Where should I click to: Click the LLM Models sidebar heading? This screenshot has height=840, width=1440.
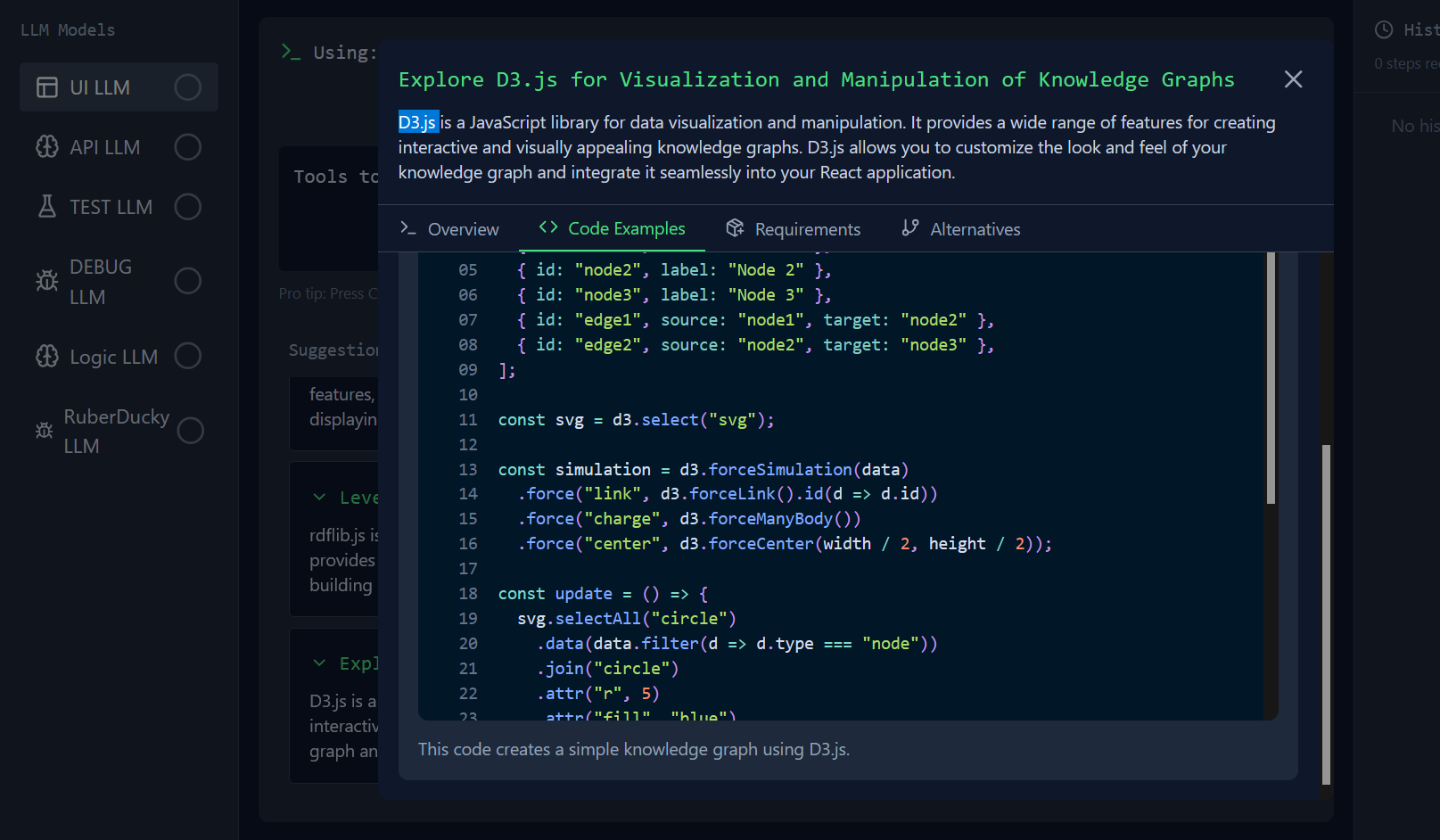(68, 30)
